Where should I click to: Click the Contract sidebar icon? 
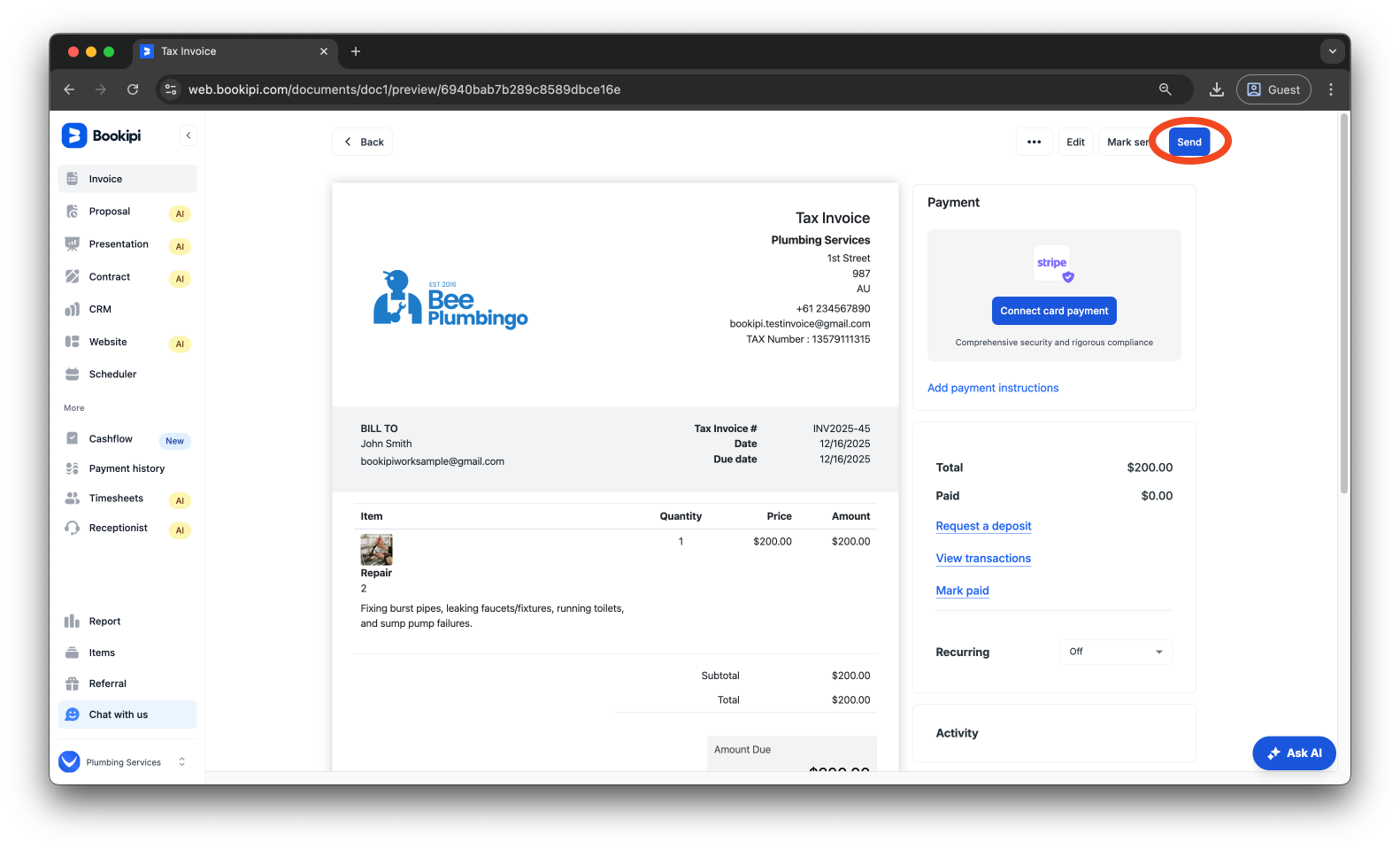[x=73, y=277]
